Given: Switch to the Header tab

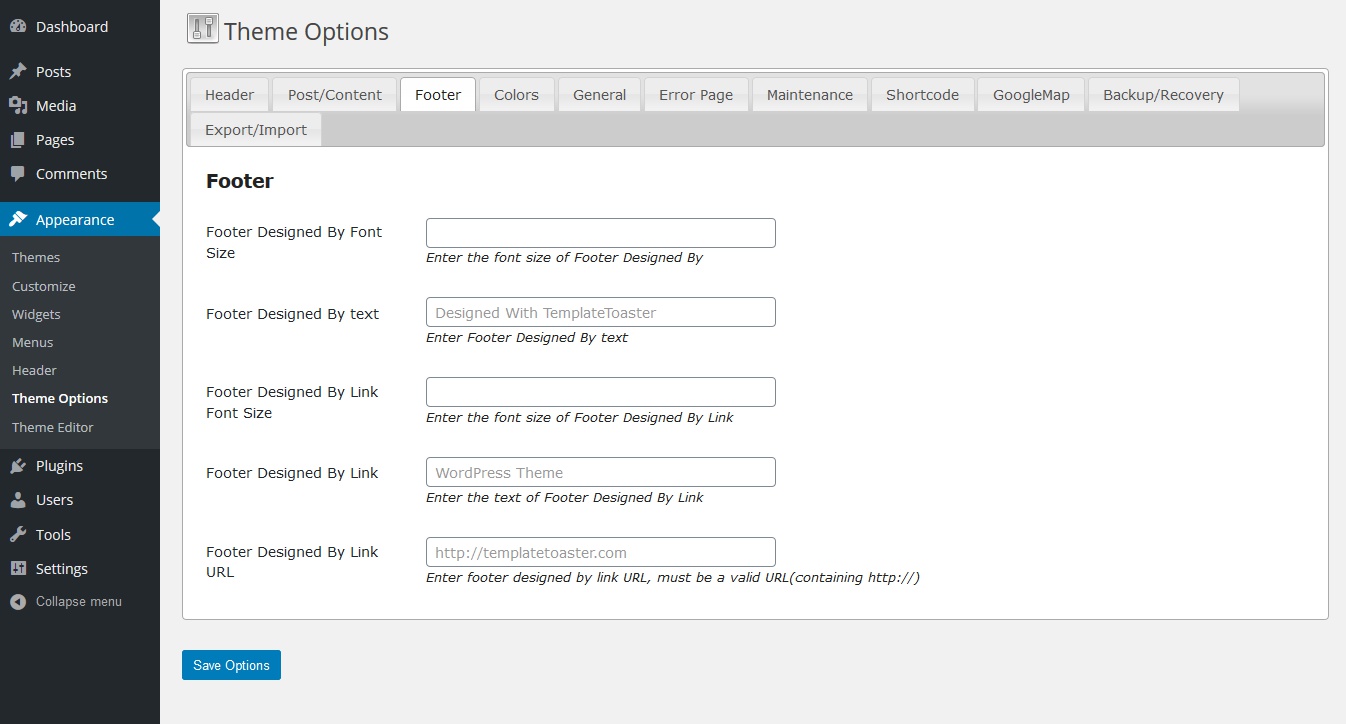Looking at the screenshot, I should tap(228, 94).
